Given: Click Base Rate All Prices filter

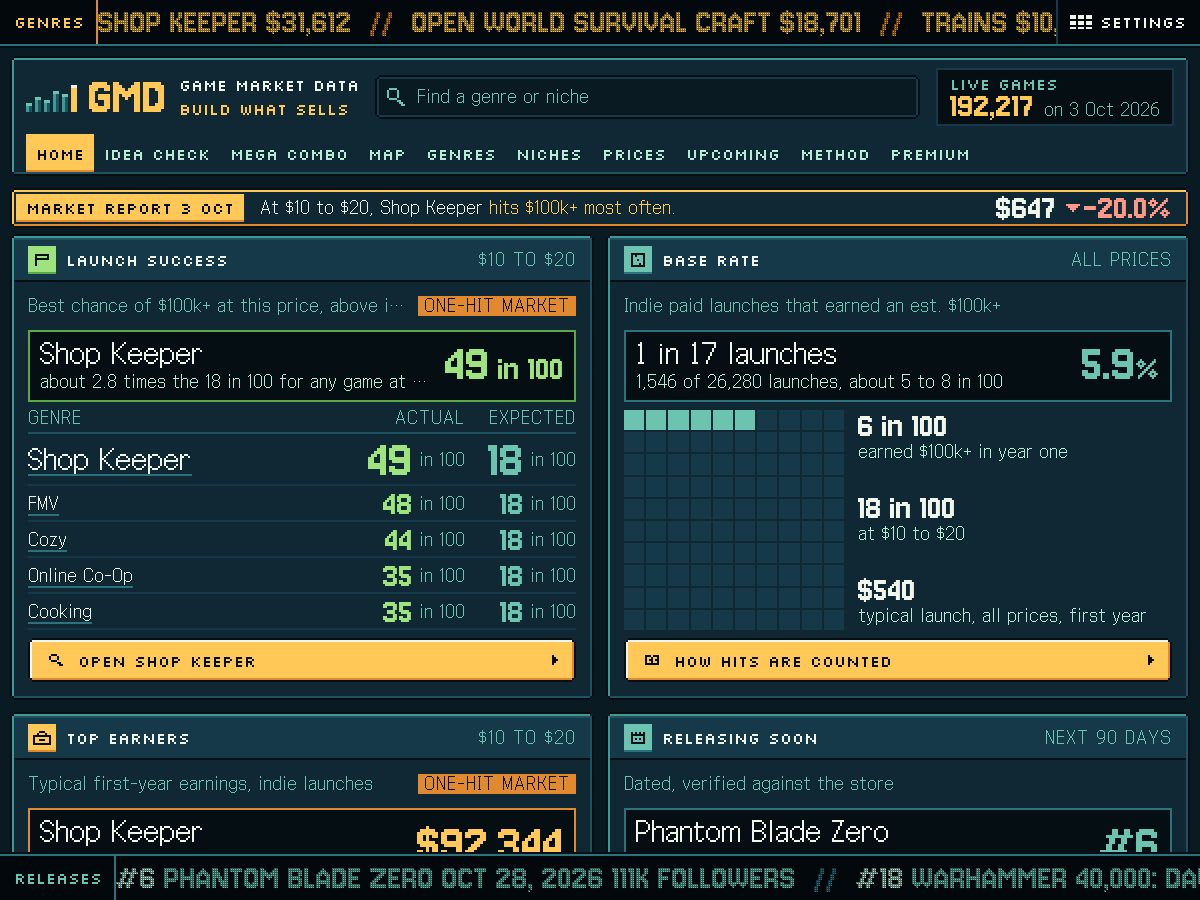Looking at the screenshot, I should tap(1121, 260).
